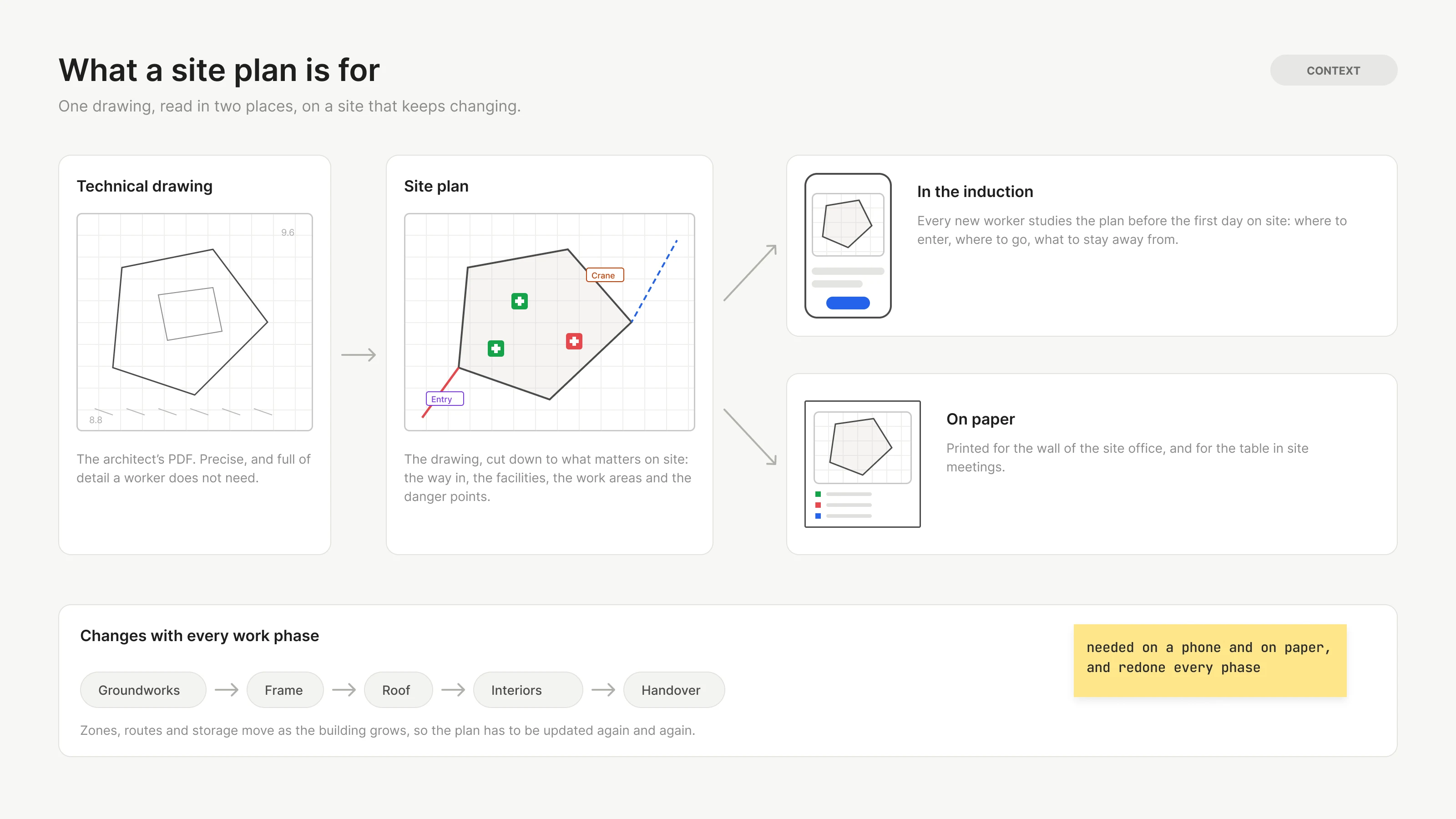The image size is (1456, 819).
Task: Open the phone induction illustration
Action: click(x=848, y=245)
